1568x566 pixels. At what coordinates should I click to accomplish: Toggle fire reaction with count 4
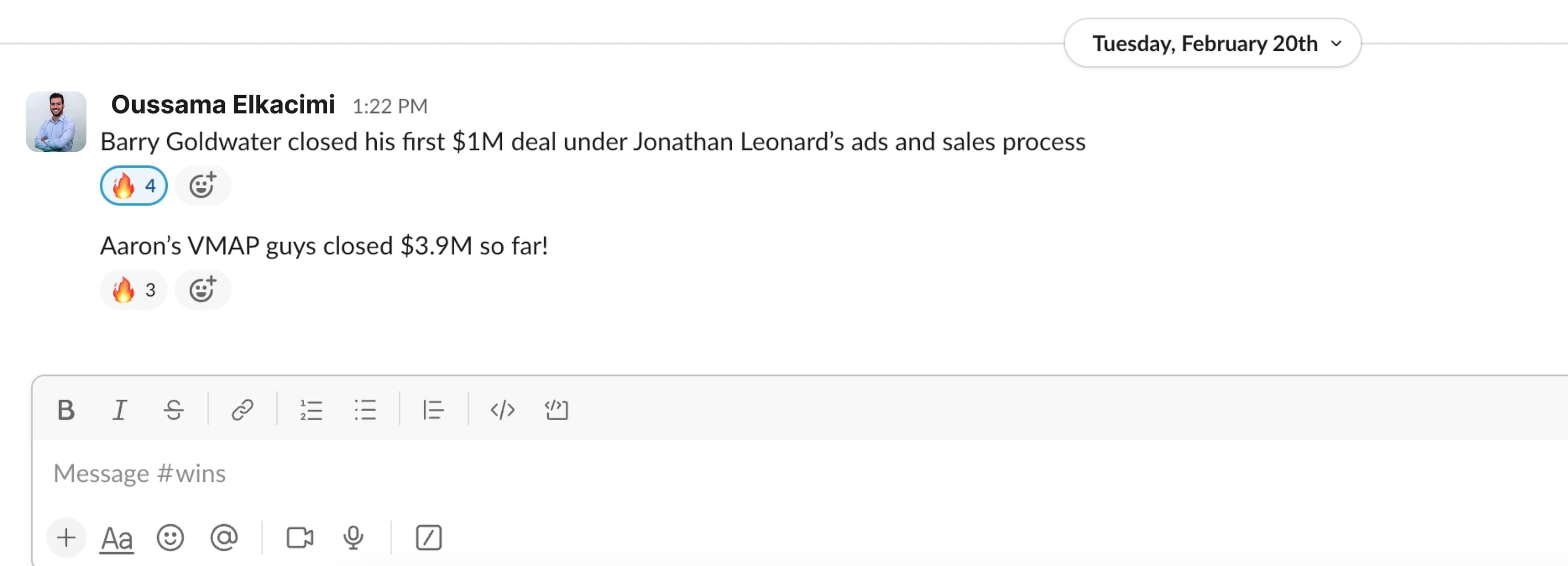pos(133,186)
